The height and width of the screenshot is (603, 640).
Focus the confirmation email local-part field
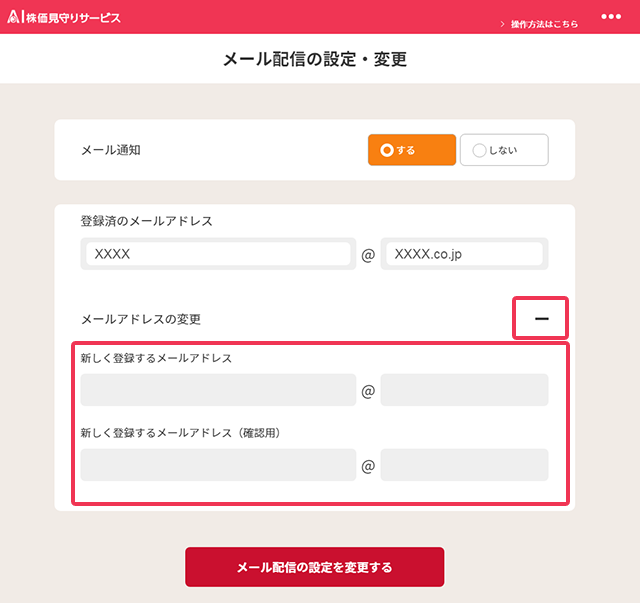click(218, 465)
